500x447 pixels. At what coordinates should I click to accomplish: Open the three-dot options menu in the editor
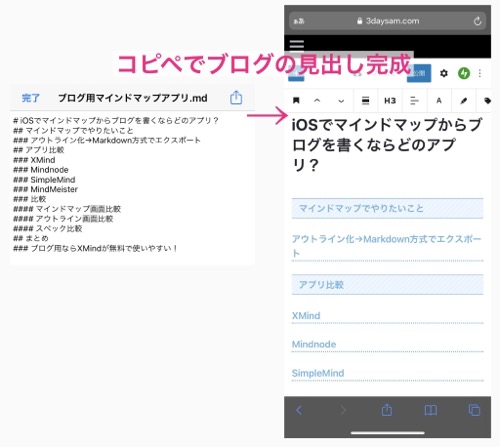(480, 73)
